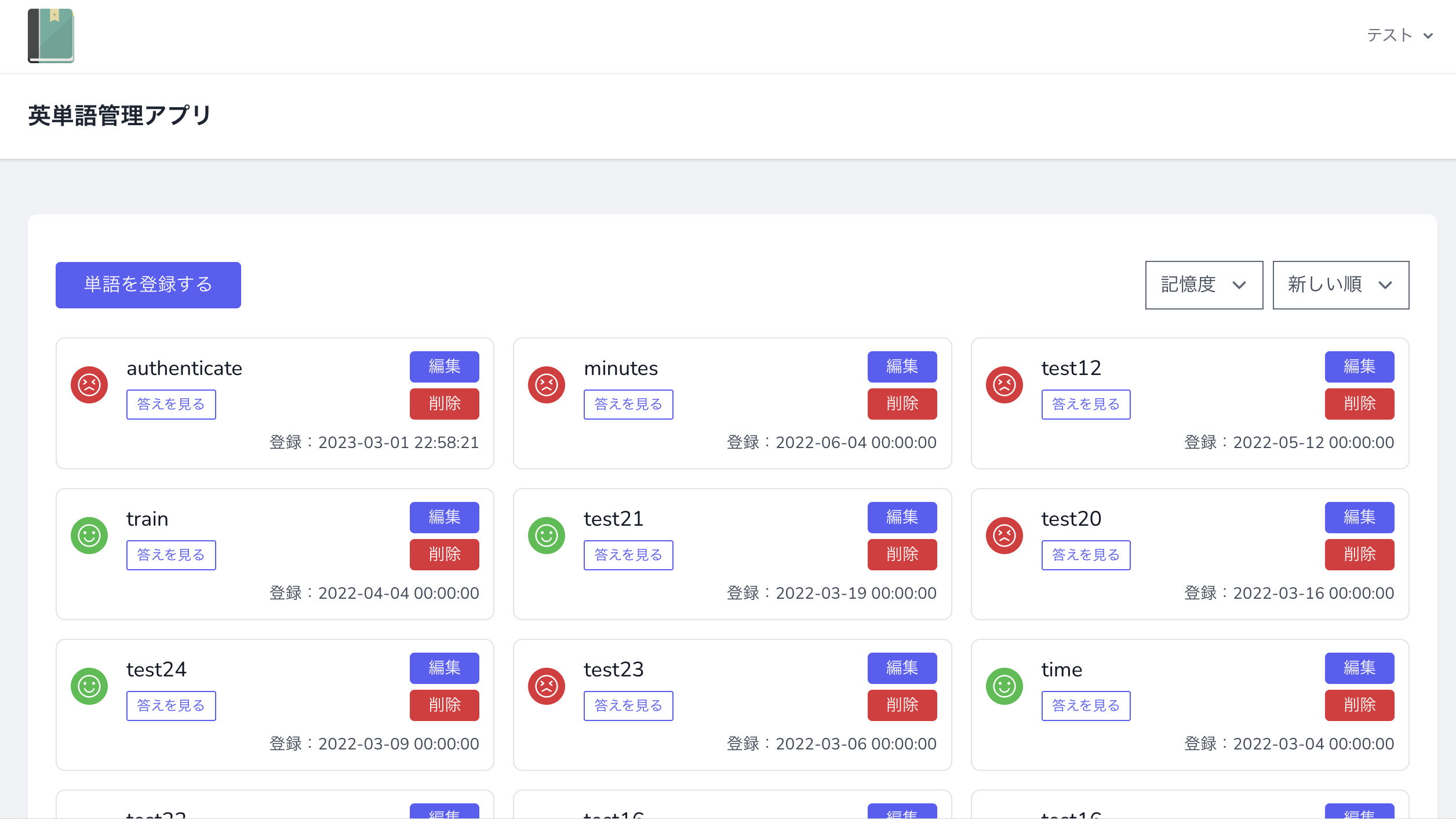The height and width of the screenshot is (819, 1456).
Task: Edit the minutes word card
Action: tap(902, 366)
